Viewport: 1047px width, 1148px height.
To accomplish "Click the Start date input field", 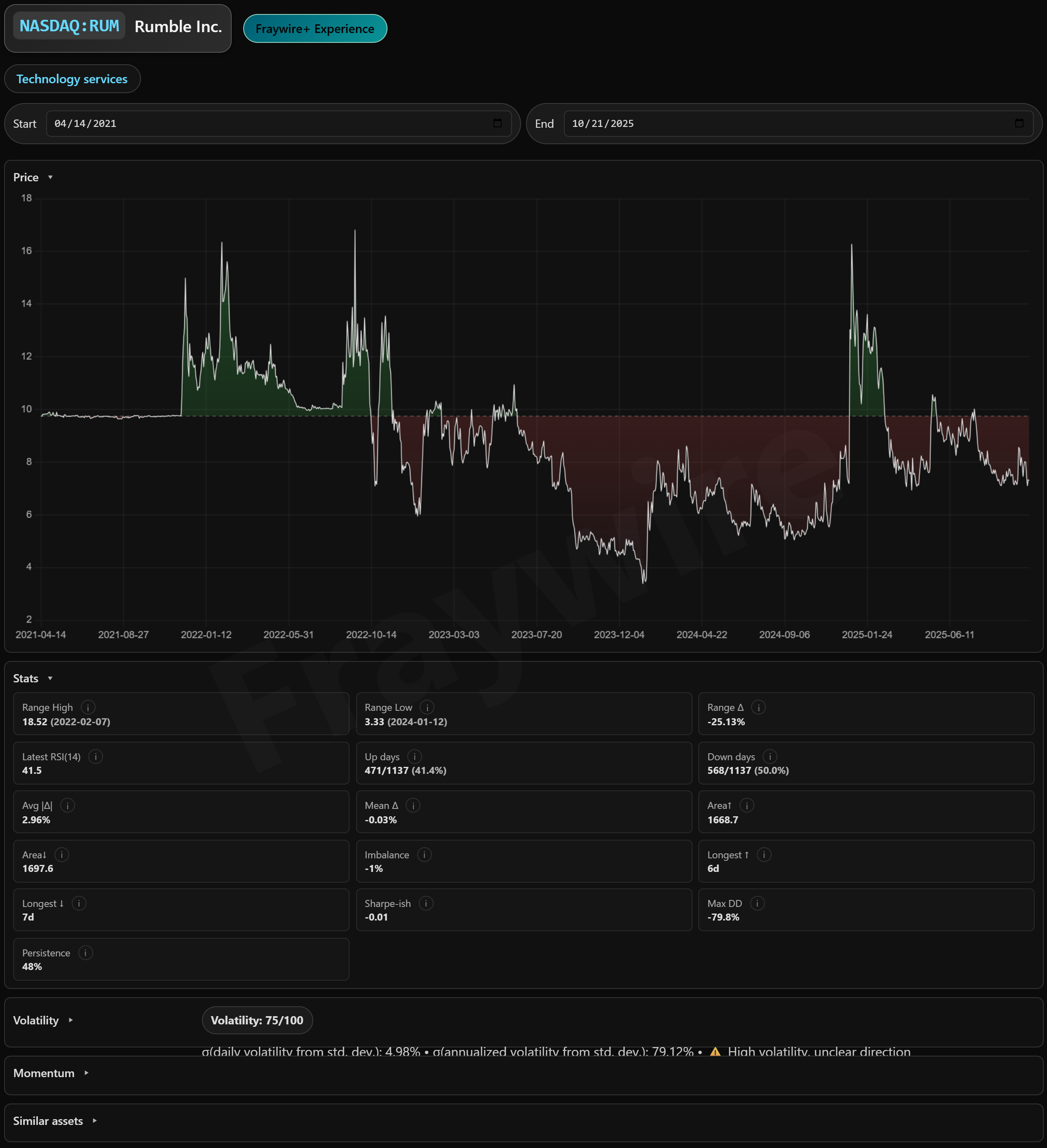I will click(x=268, y=124).
